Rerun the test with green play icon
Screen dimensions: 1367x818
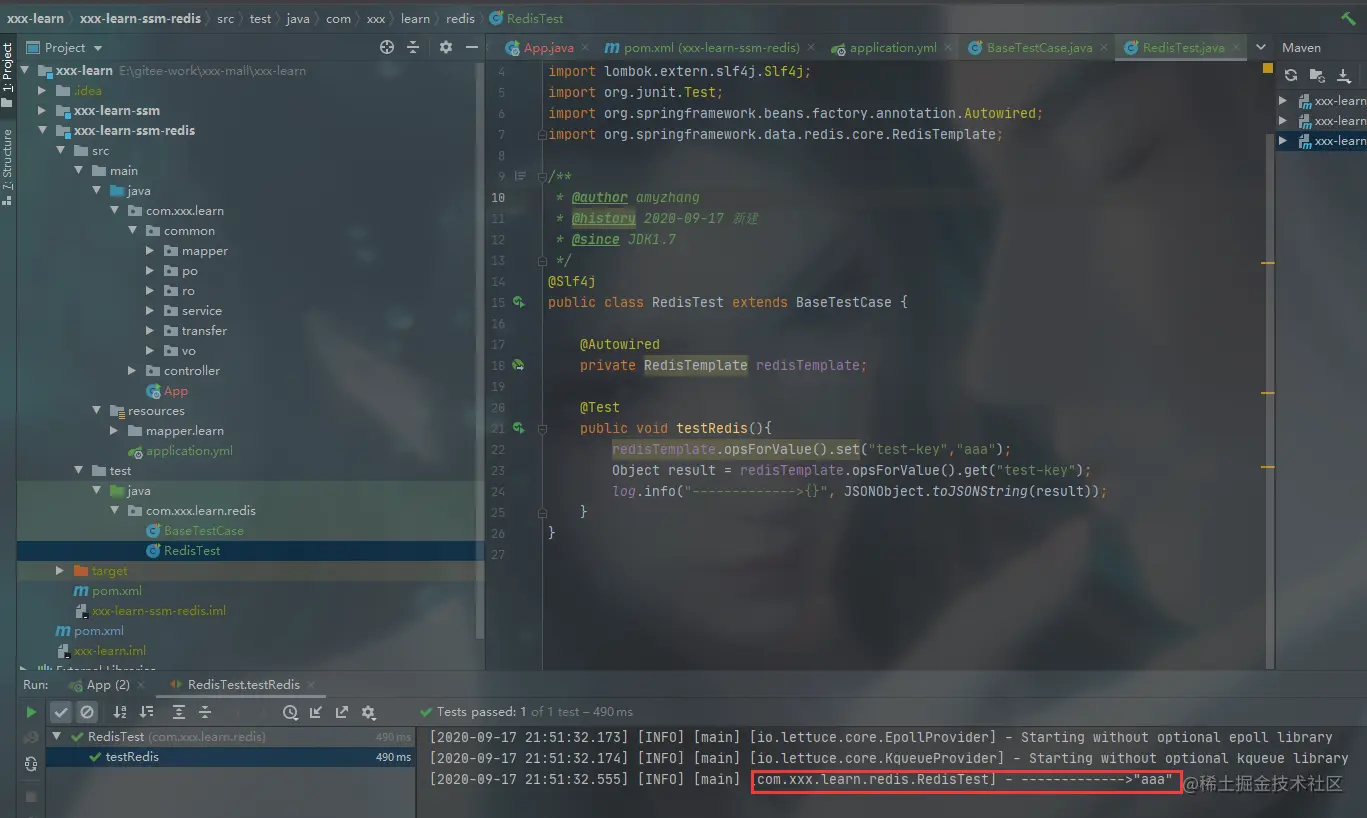31,712
